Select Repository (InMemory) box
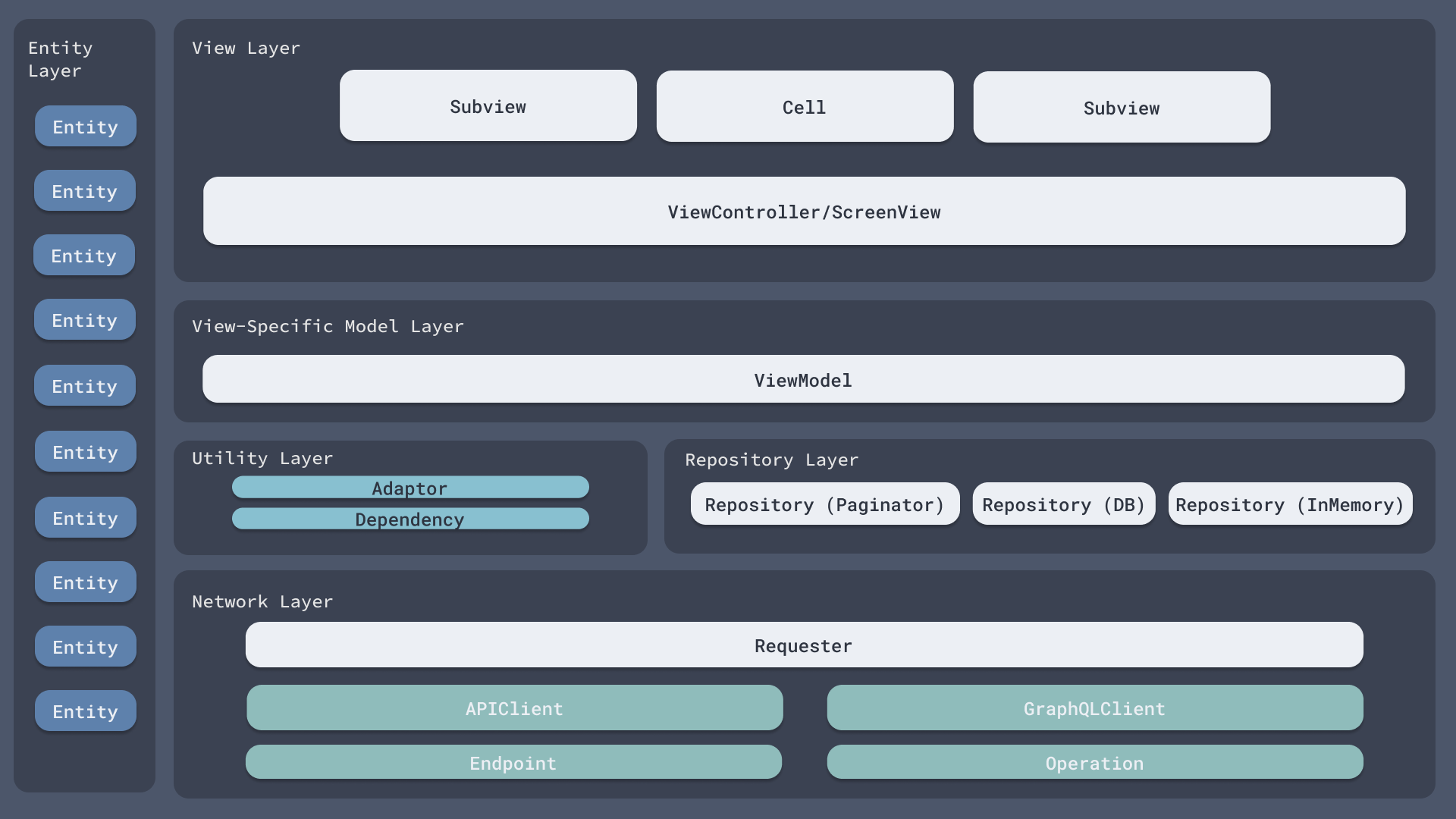This screenshot has height=819, width=1456. click(x=1289, y=504)
